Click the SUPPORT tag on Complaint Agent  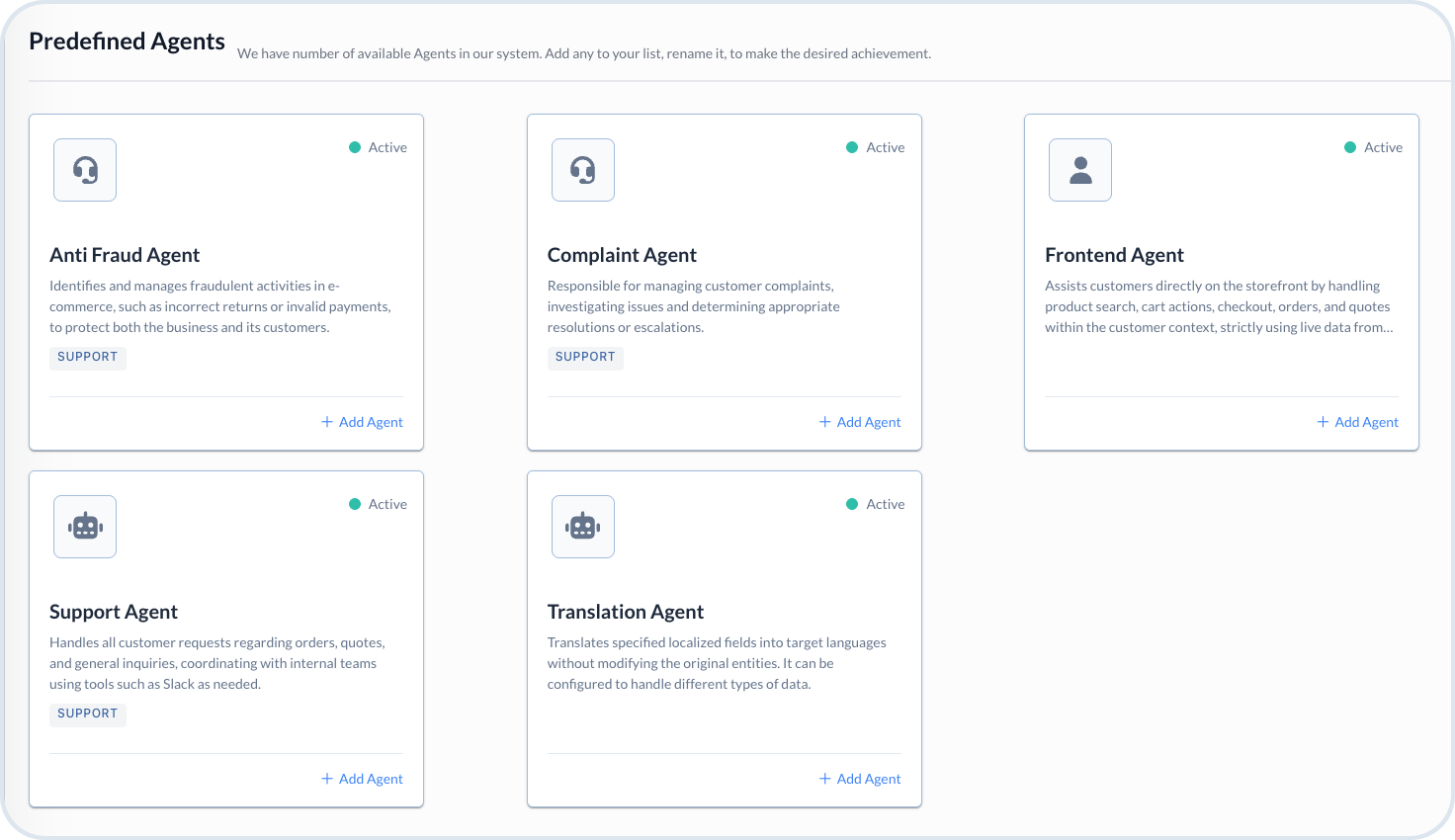(x=585, y=357)
